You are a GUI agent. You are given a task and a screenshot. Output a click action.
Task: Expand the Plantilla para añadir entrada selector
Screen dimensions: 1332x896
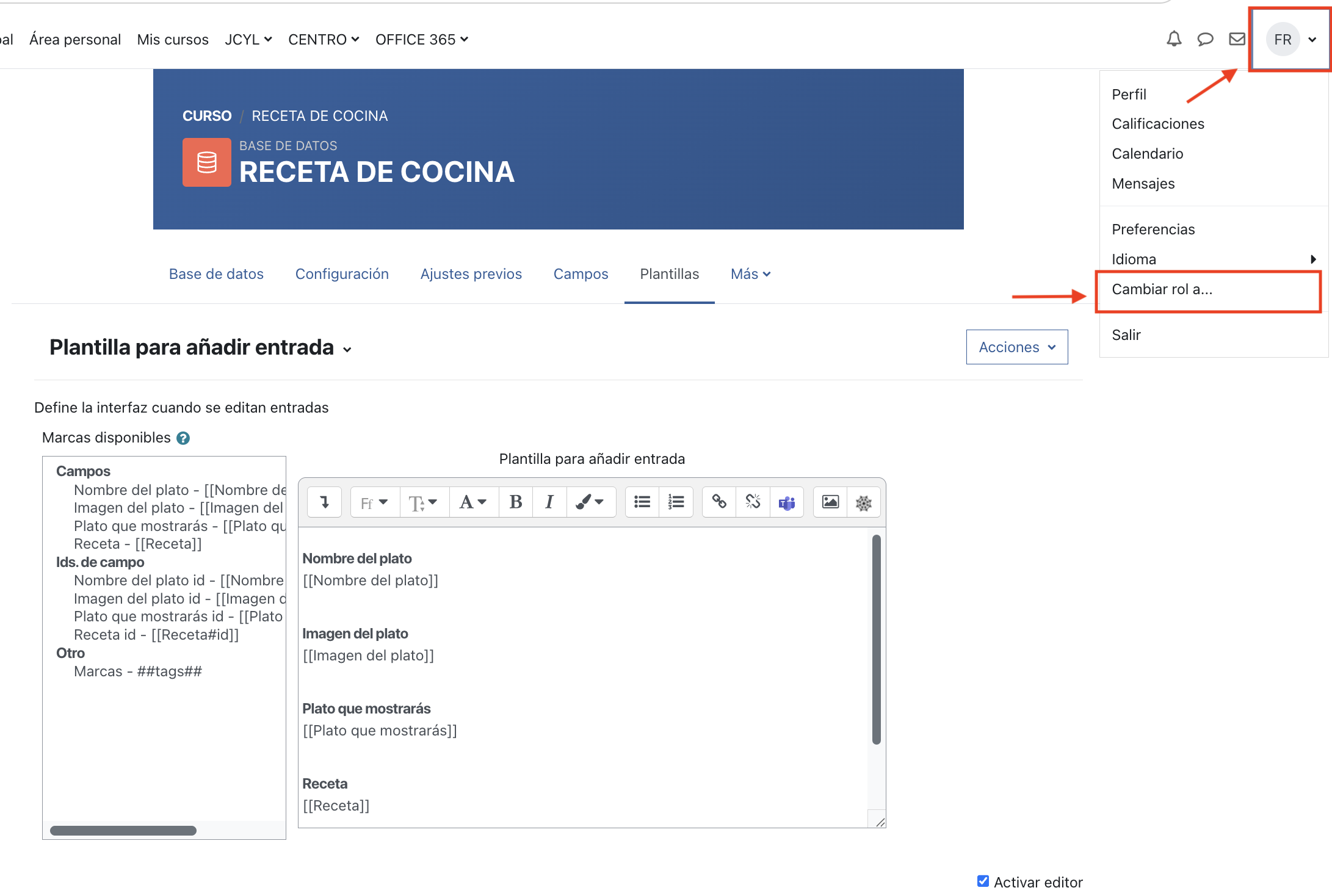click(x=347, y=349)
